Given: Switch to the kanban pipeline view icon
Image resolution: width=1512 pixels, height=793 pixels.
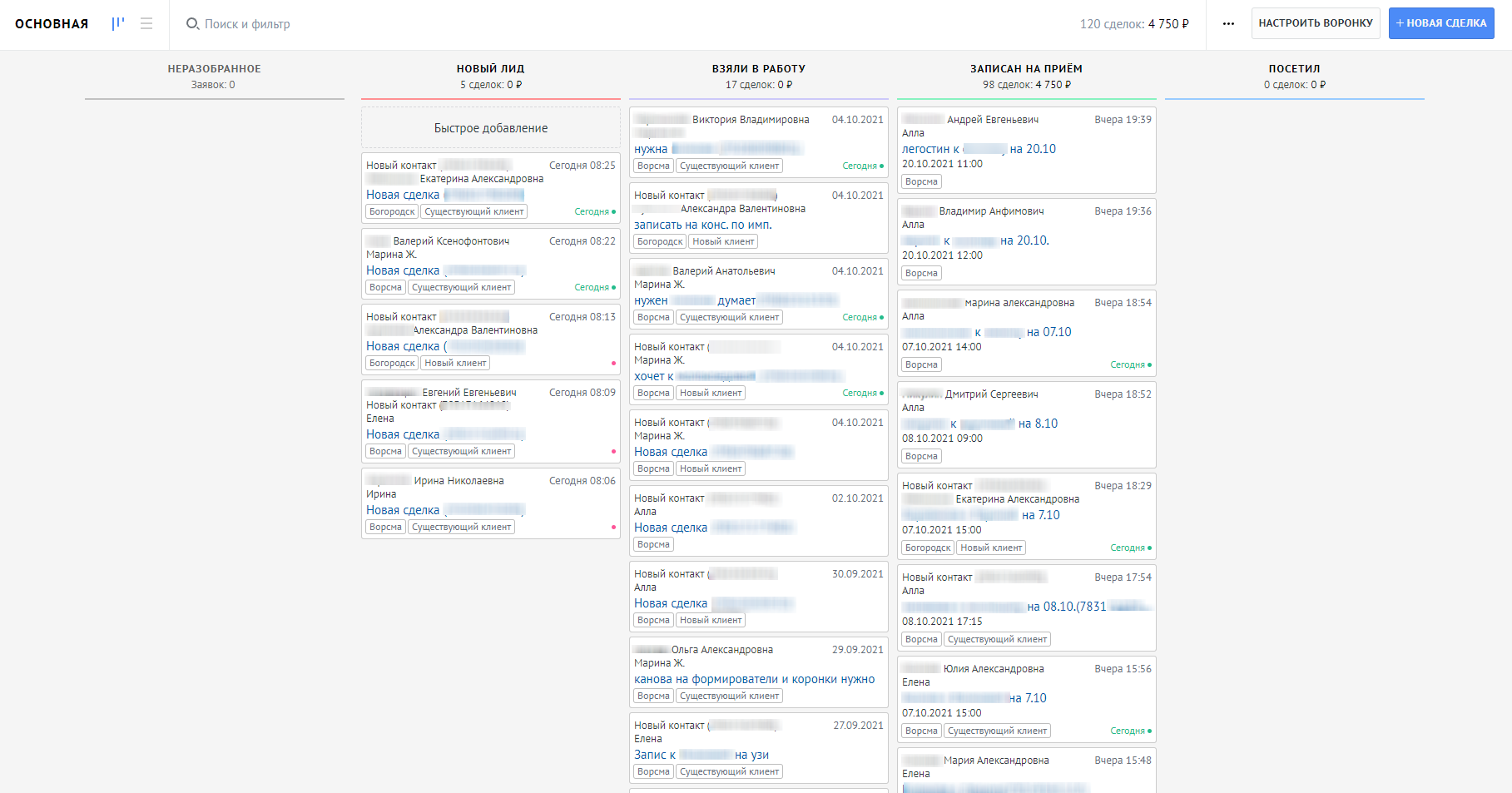Looking at the screenshot, I should (118, 23).
